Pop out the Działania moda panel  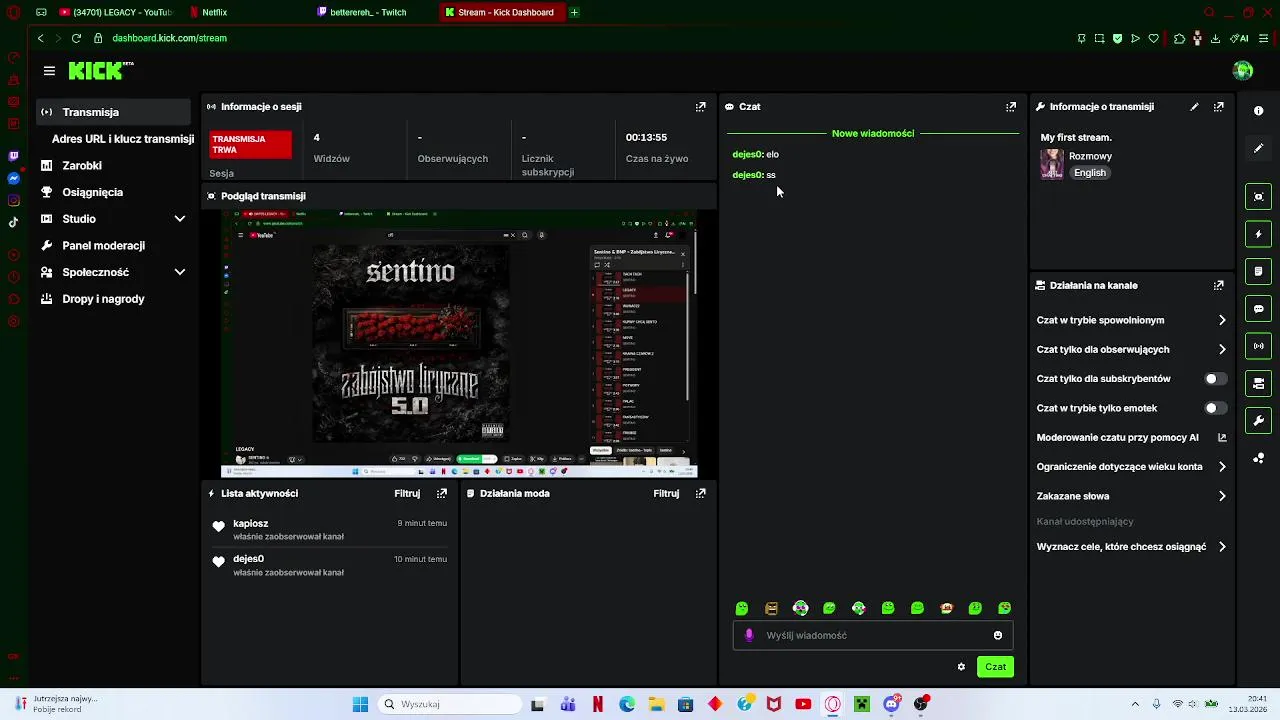point(701,493)
